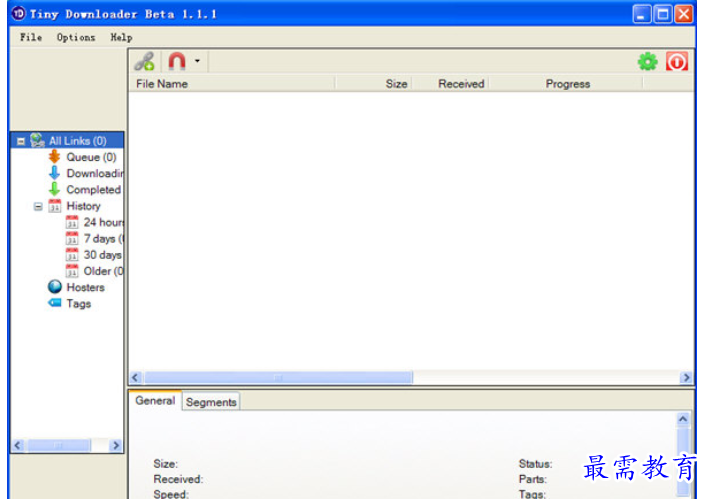This screenshot has height=499, width=705.
Task: Click the orange Queue arrow icon
Action: click(54, 156)
